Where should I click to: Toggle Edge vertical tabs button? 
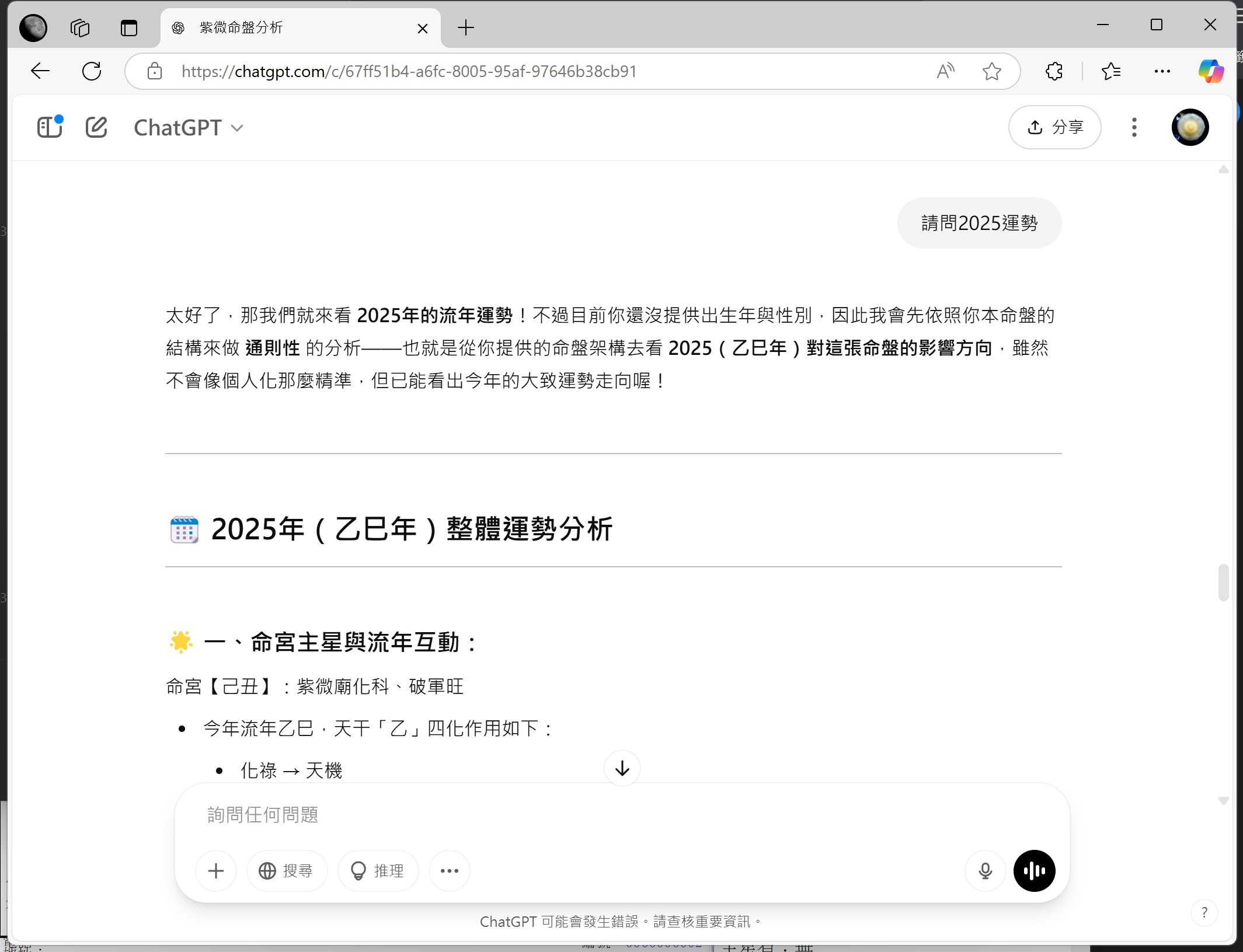[128, 27]
